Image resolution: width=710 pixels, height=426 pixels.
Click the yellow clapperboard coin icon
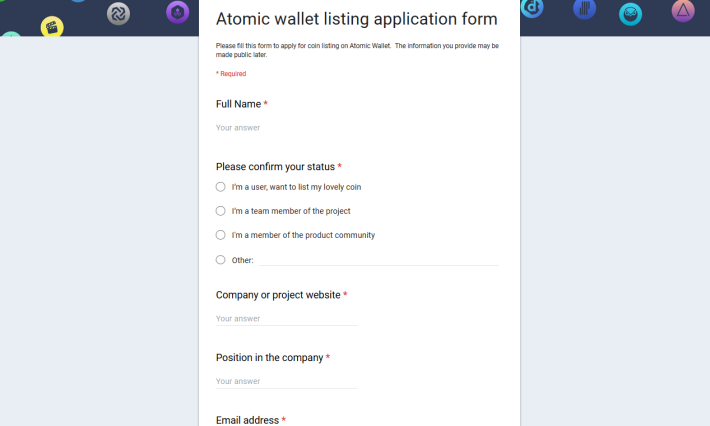click(x=52, y=27)
